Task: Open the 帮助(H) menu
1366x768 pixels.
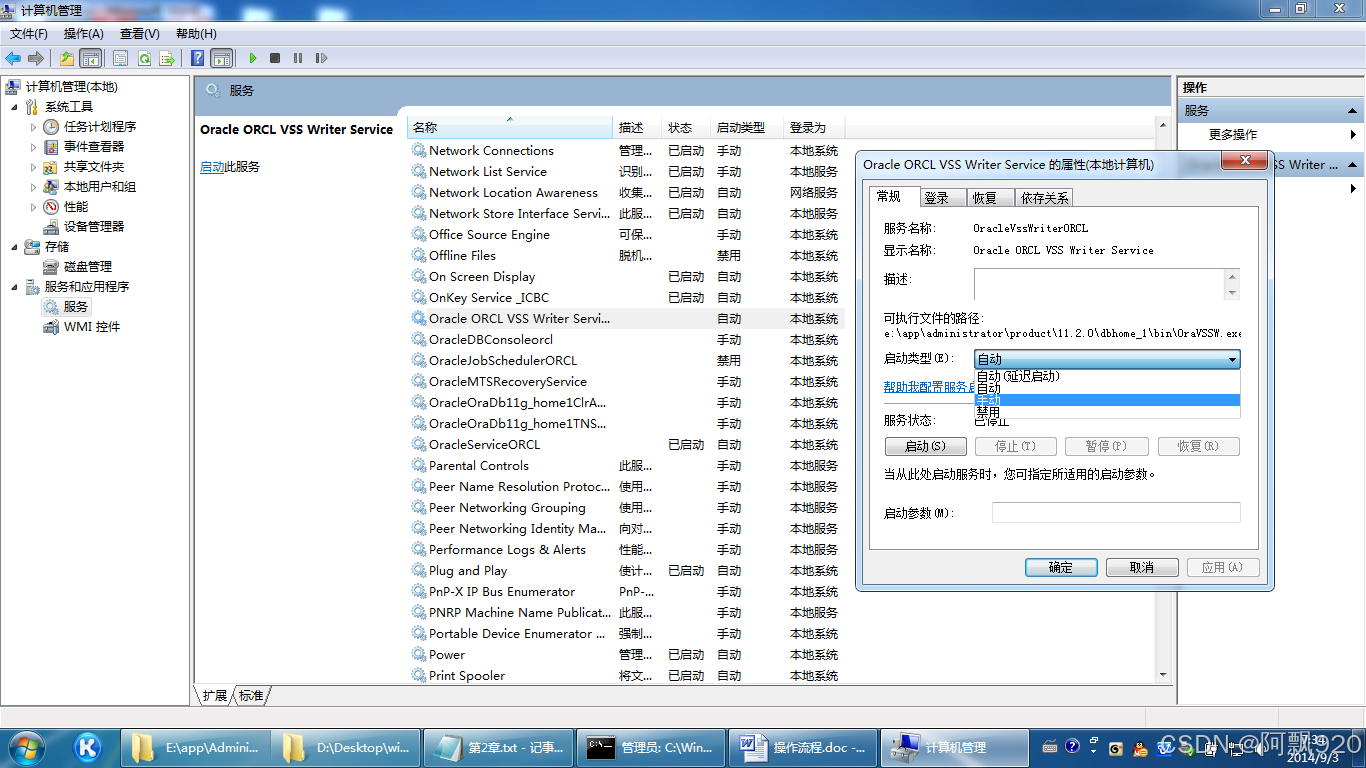Action: point(196,34)
